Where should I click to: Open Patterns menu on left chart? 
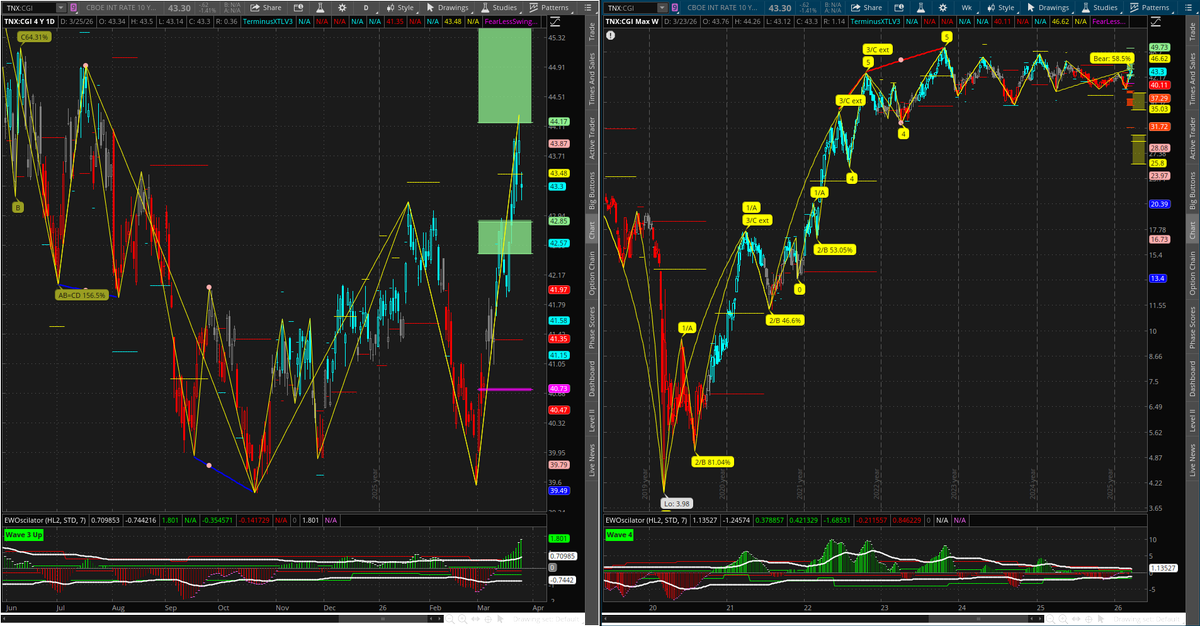550,8
